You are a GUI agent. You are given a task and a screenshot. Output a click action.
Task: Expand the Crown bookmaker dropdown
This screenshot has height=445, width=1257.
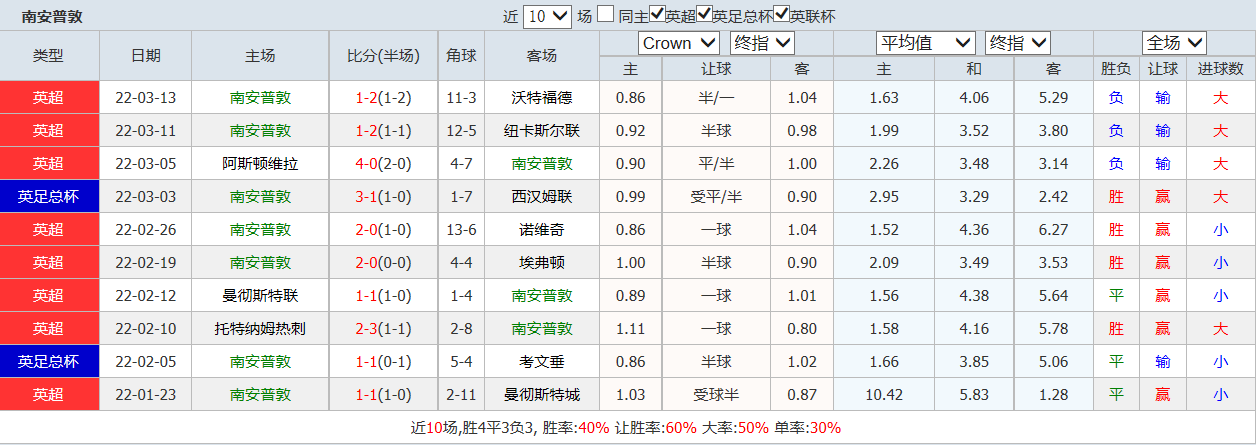point(678,43)
